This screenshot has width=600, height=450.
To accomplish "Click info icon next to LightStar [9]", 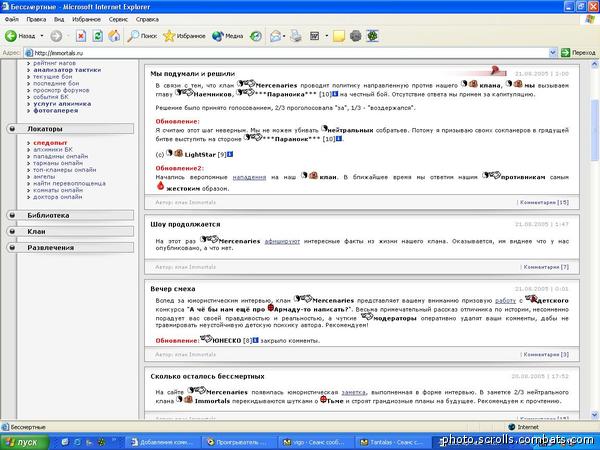I will [230, 154].
